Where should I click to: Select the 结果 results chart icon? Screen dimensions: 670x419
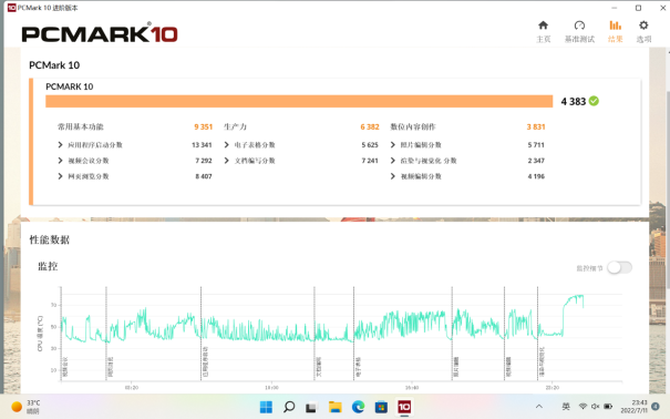(x=615, y=30)
